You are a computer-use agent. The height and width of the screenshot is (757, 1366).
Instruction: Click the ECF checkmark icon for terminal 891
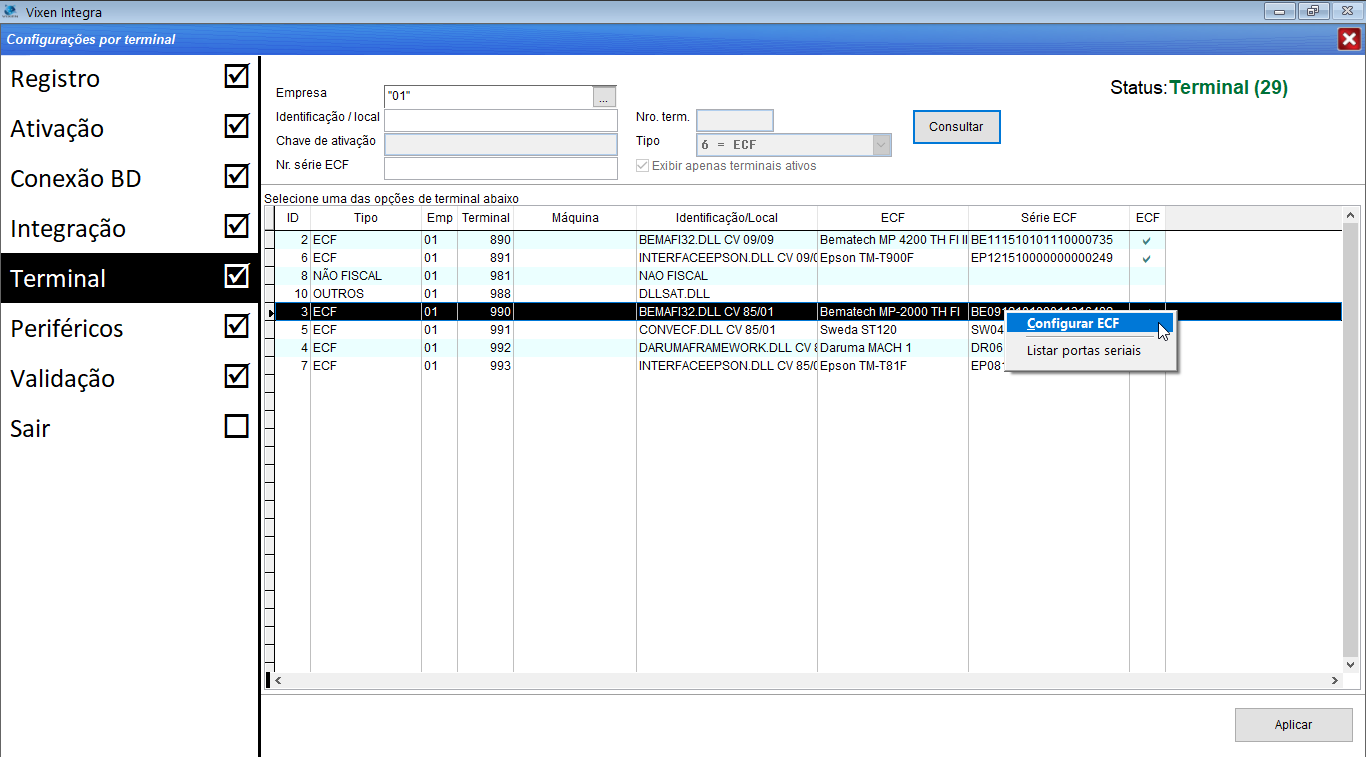click(1146, 258)
